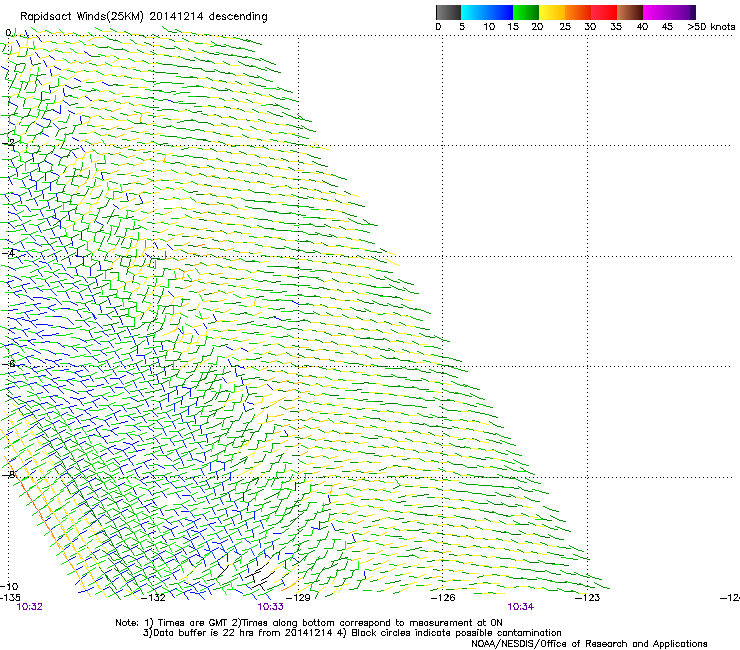The height and width of the screenshot is (650, 740).
Task: Click the '-132' longitude axis label
Action: point(153,598)
